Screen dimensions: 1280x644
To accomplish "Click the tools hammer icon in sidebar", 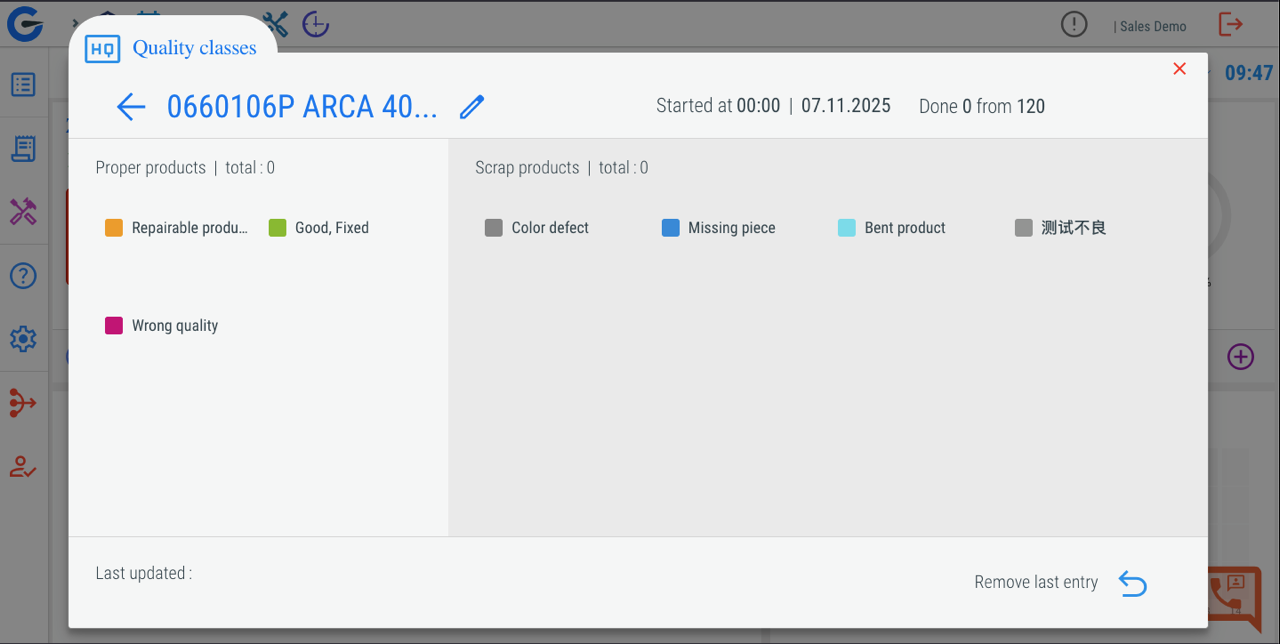I will [x=23, y=212].
